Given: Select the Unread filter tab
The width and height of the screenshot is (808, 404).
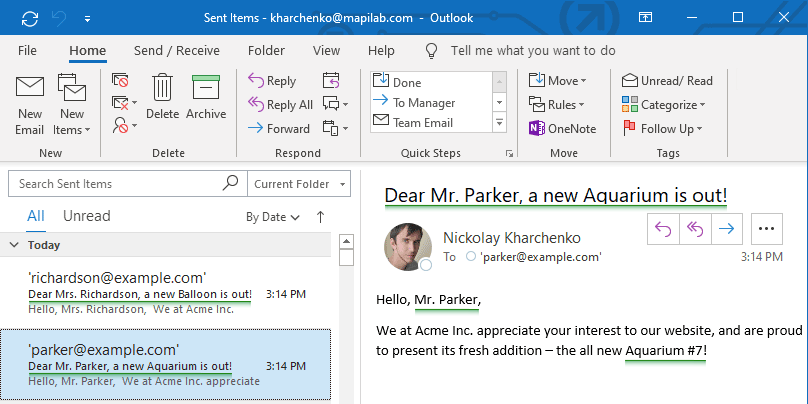Looking at the screenshot, I should click(87, 216).
